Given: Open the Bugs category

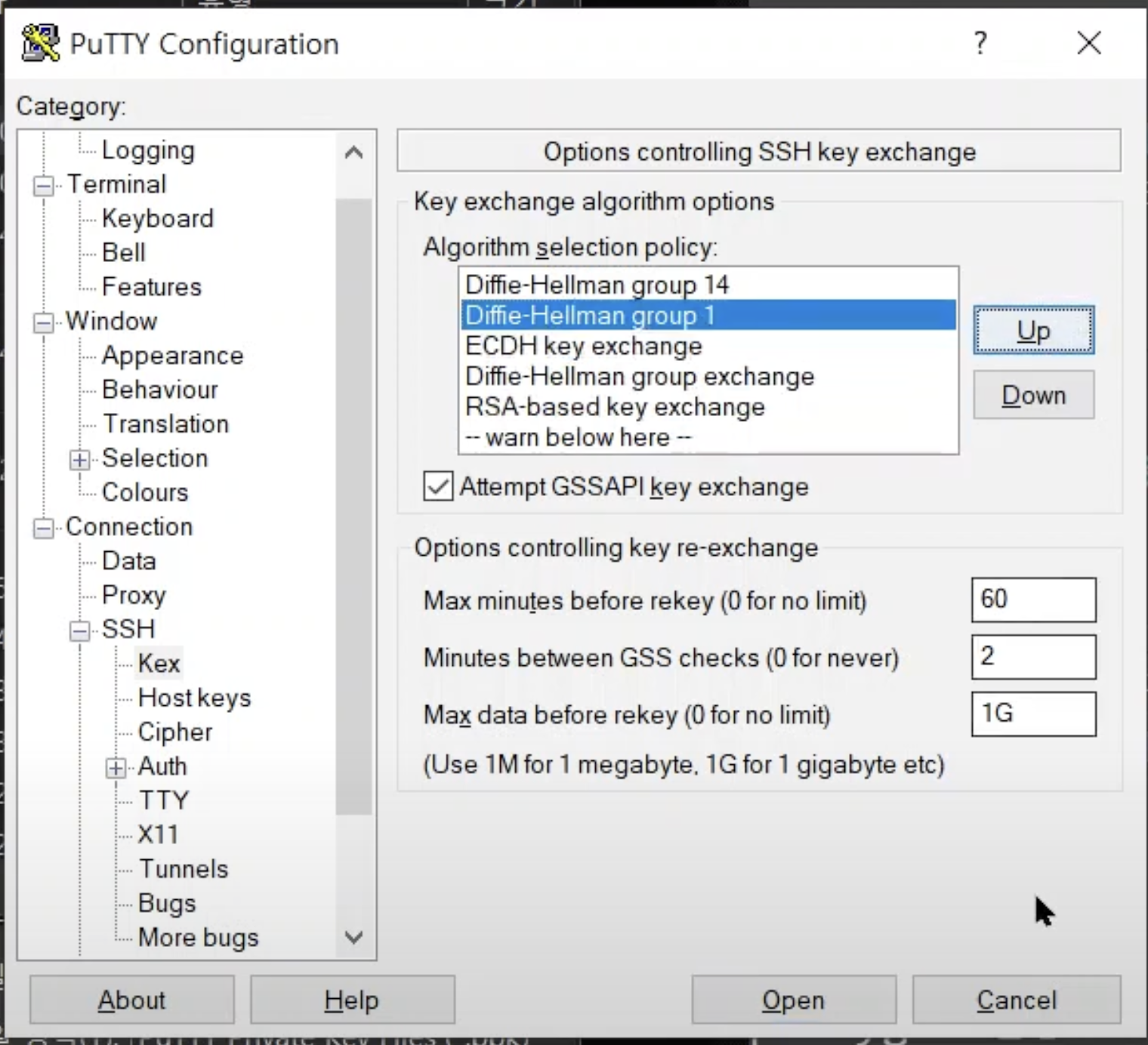Looking at the screenshot, I should coord(167,903).
